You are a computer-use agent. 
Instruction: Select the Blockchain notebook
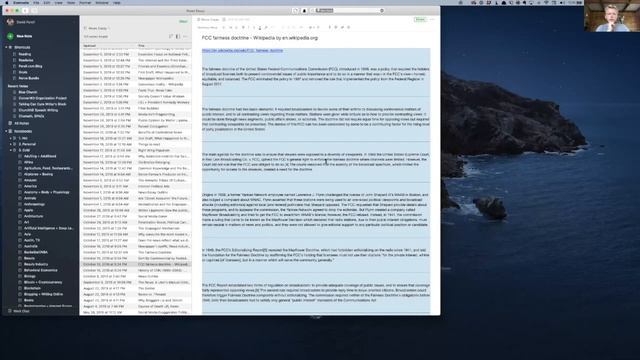coord(32,288)
